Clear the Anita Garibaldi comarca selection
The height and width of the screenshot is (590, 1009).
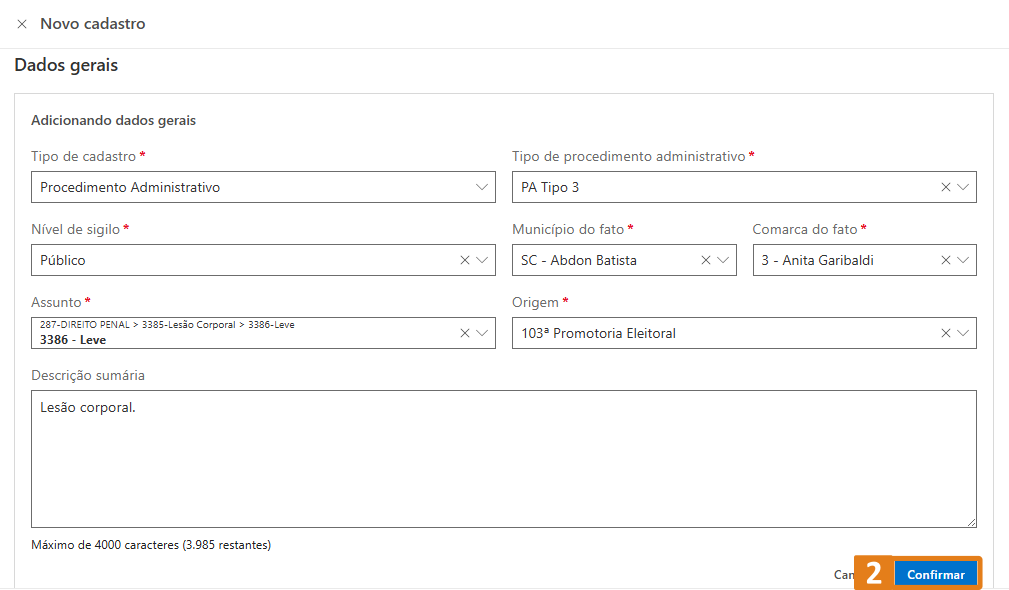pos(946,260)
